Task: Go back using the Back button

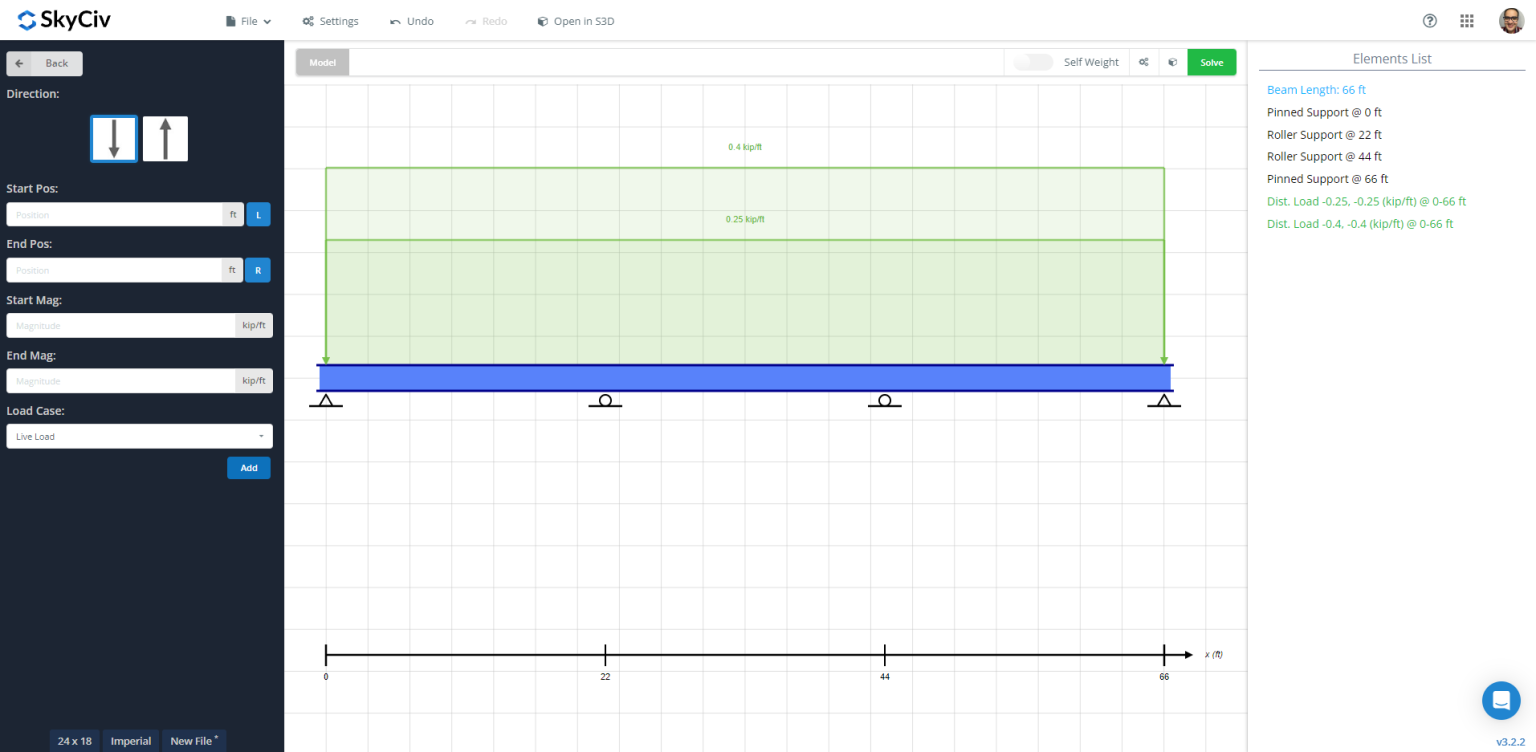Action: (45, 63)
